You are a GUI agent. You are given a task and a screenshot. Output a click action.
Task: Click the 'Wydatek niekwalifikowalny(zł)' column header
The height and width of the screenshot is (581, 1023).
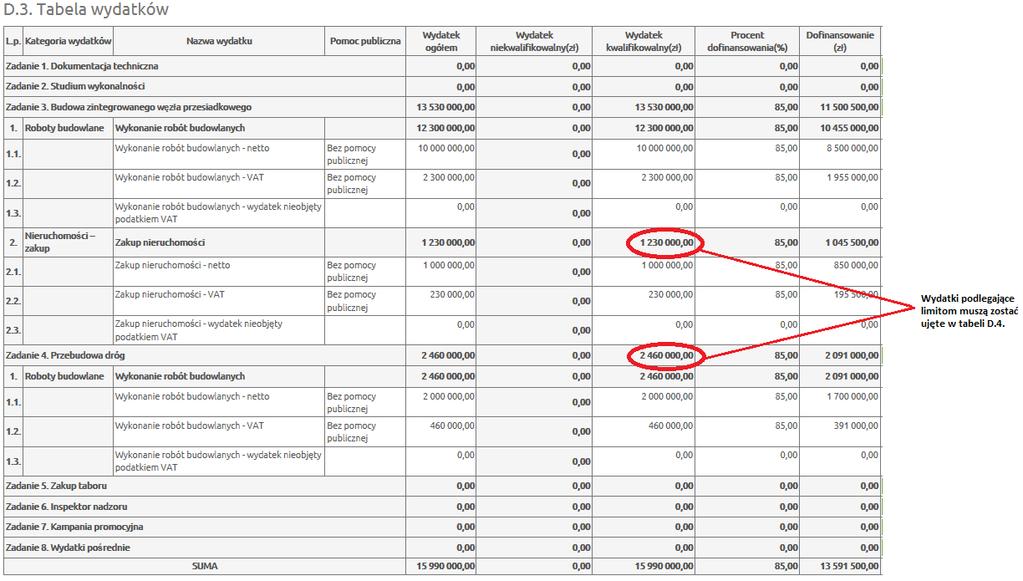pos(534,41)
